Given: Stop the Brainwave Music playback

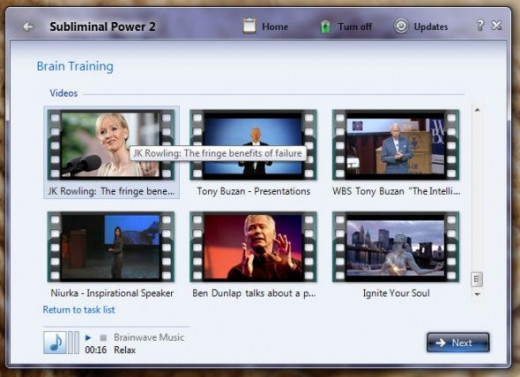Looking at the screenshot, I should 103,338.
